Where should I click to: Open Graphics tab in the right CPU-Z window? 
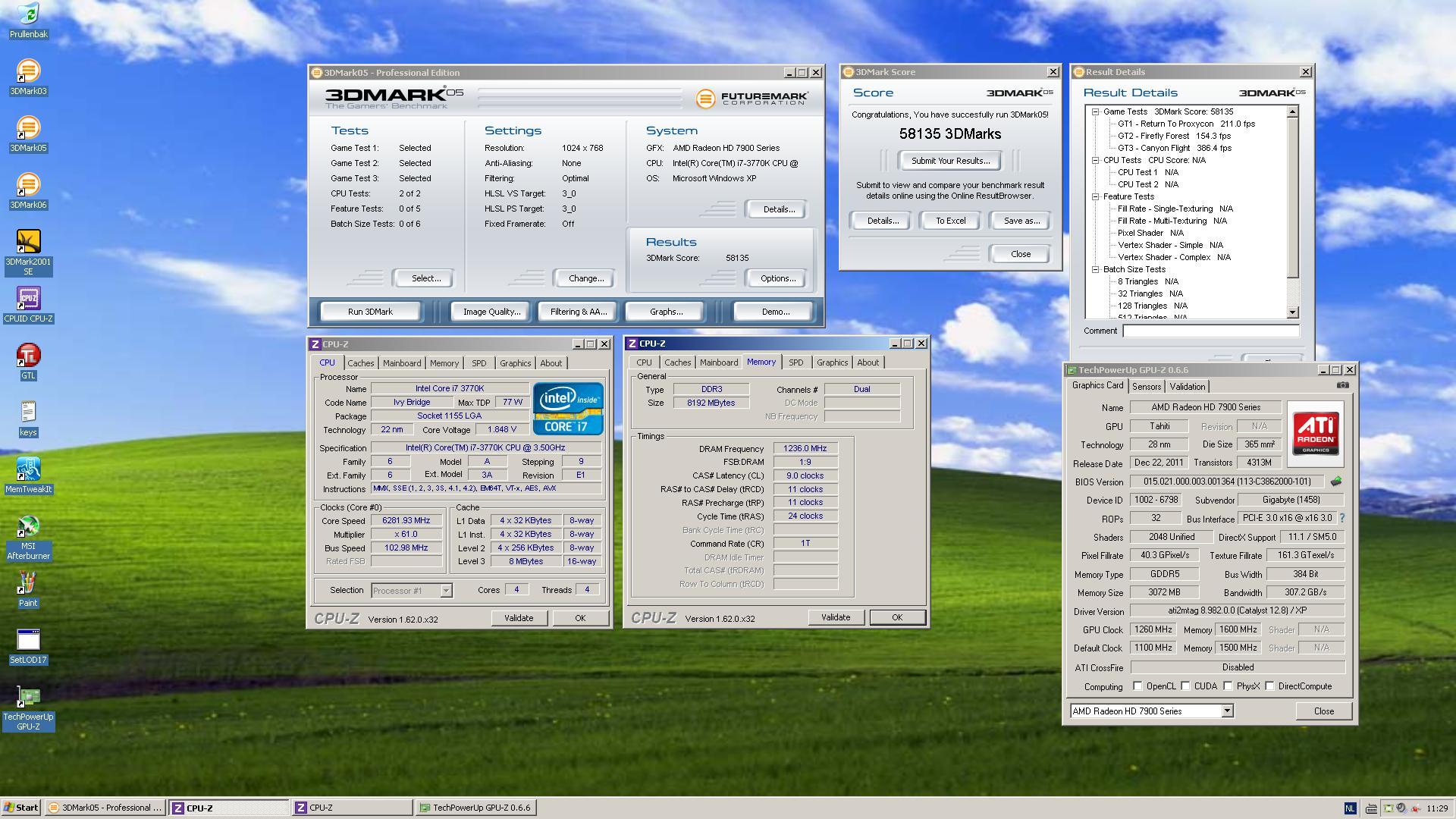point(832,362)
